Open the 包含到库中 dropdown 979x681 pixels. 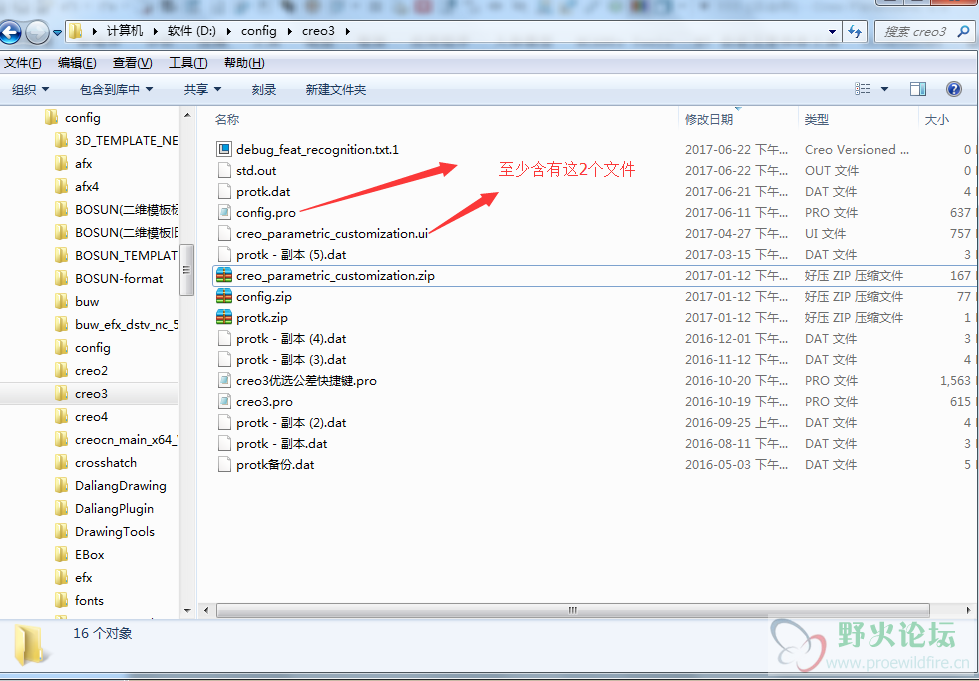(x=116, y=90)
